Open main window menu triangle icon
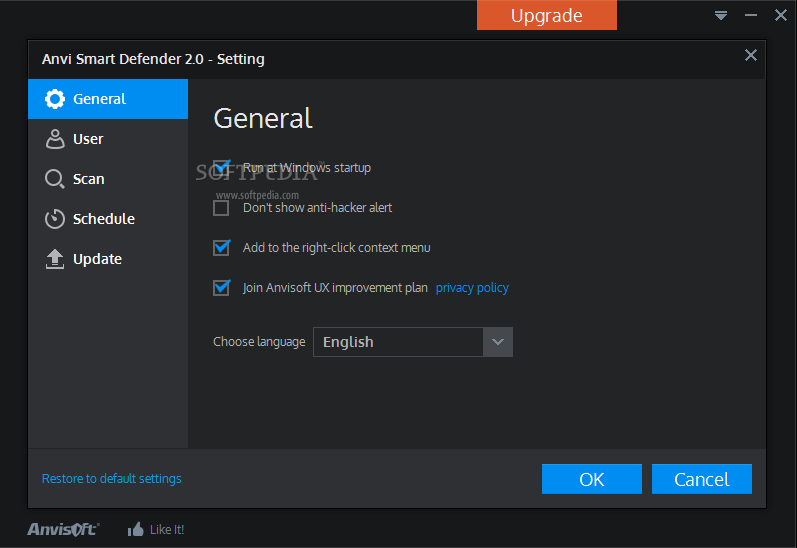The width and height of the screenshot is (797, 548). 721,15
